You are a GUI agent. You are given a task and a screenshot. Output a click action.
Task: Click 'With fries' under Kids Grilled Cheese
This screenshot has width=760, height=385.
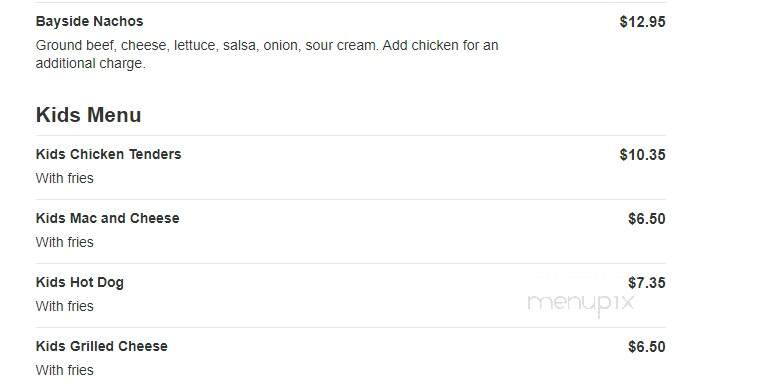[64, 370]
